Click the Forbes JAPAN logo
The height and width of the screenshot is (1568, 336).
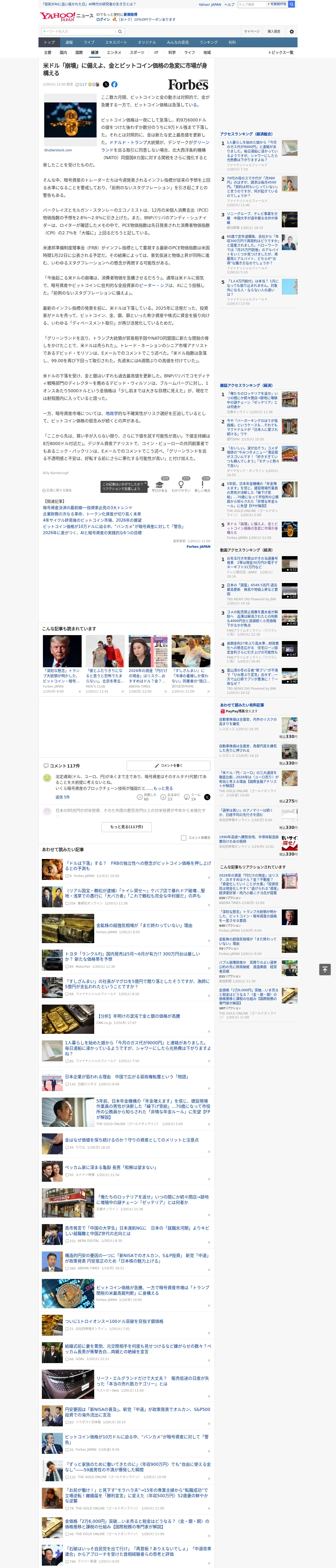coord(188,85)
